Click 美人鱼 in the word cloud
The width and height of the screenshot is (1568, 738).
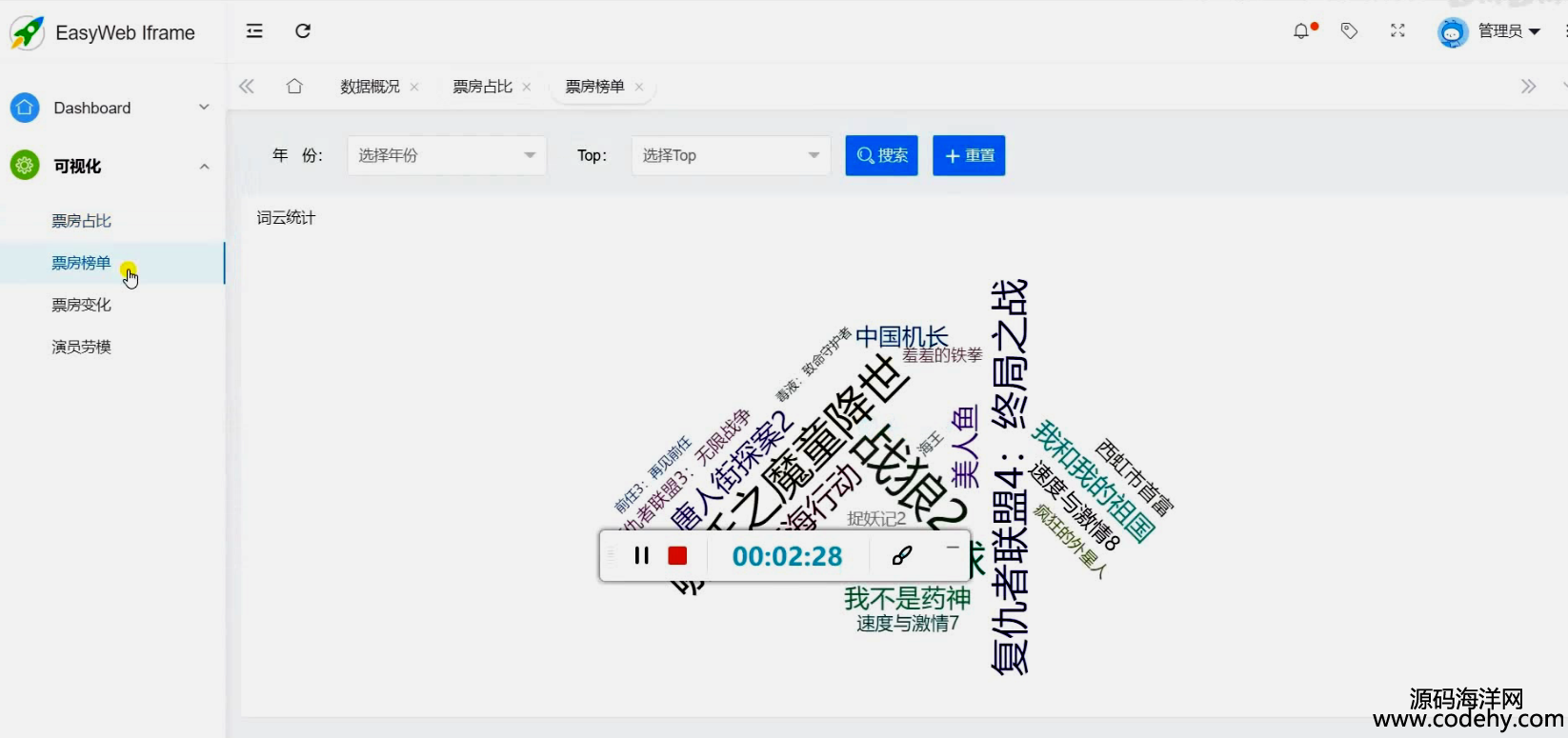click(965, 446)
